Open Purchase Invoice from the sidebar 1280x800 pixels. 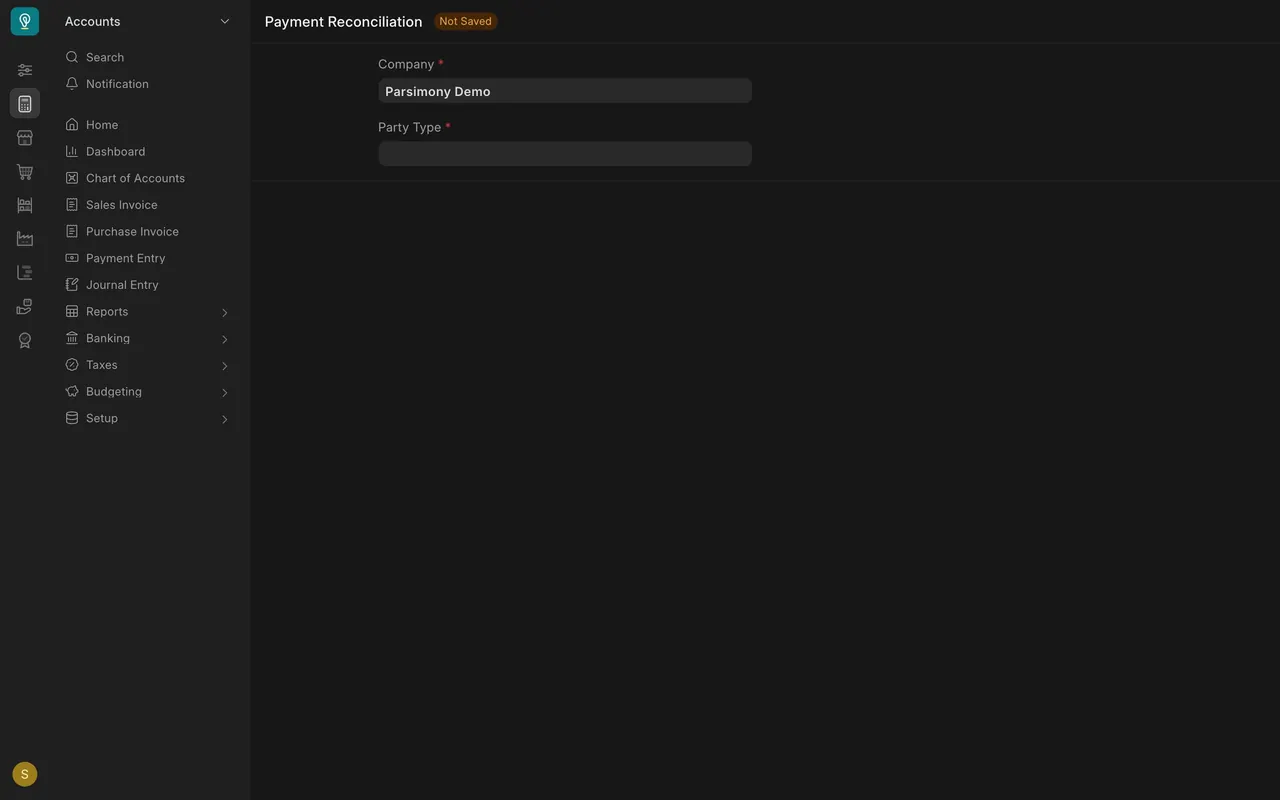pos(148,232)
